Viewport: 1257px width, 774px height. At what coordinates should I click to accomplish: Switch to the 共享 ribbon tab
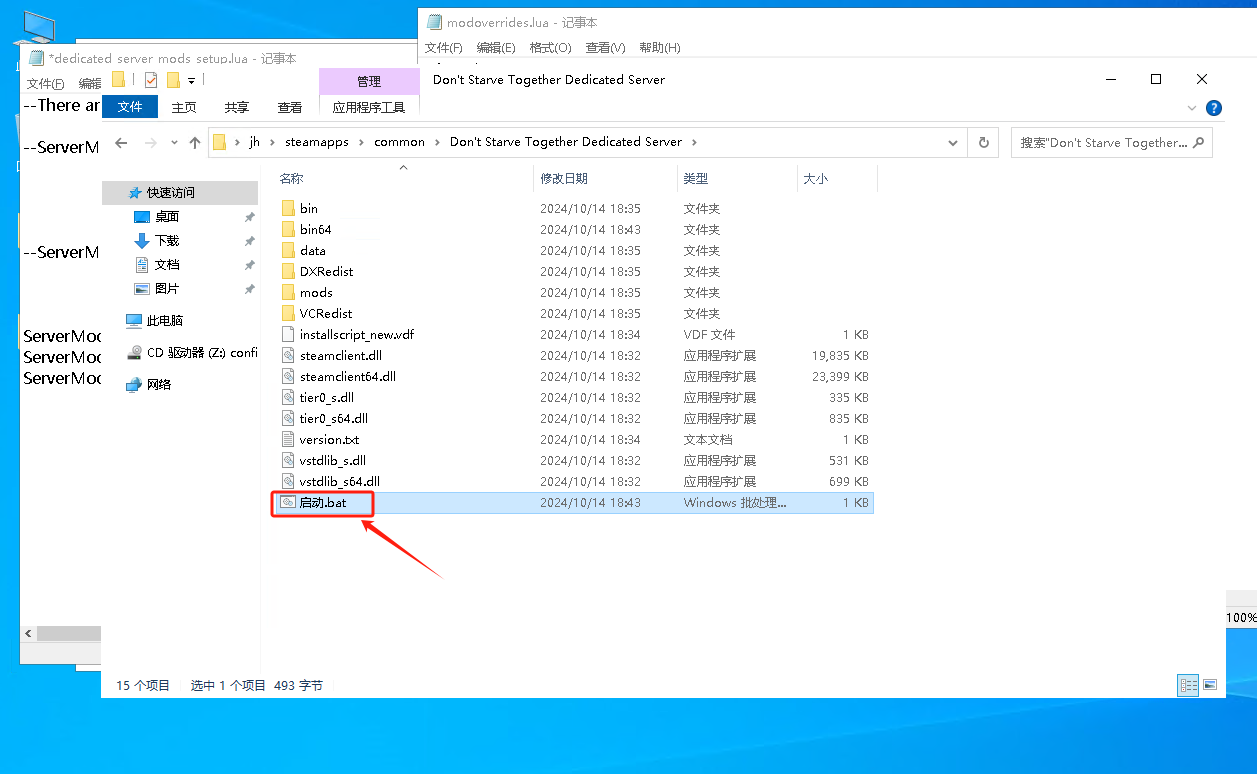tap(237, 107)
